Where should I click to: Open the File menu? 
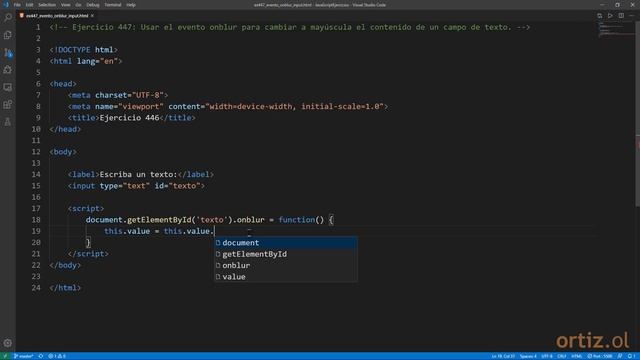(x=17, y=5)
